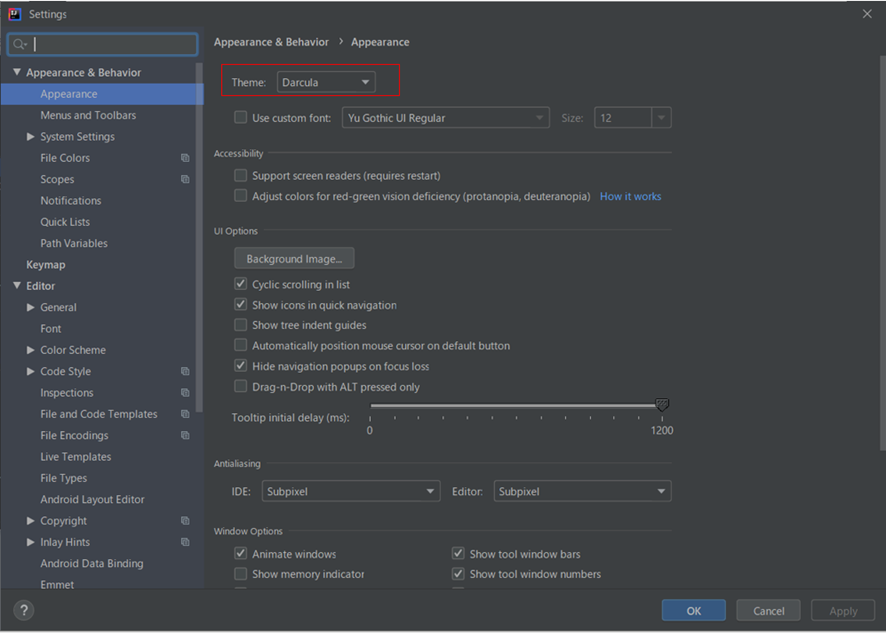
Task: Collapse the Appearance & Behavior tree node
Action: click(17, 72)
